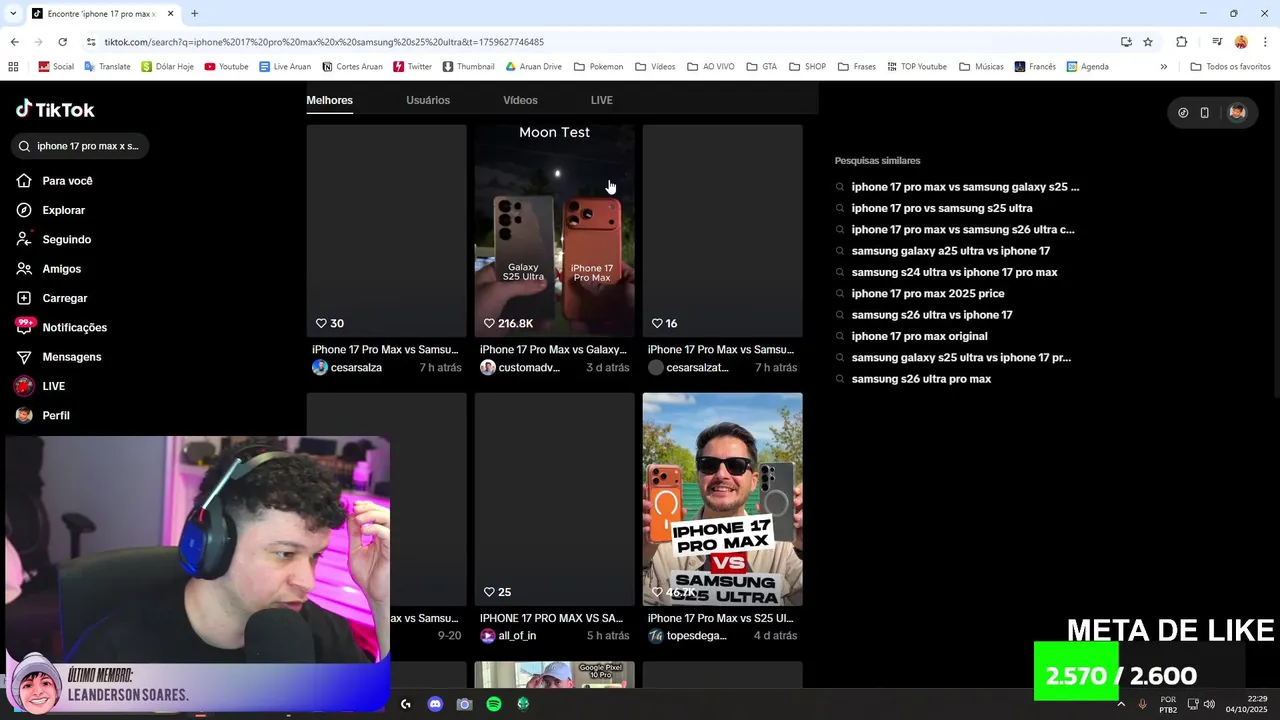Open the Amigos section

pyautogui.click(x=49, y=269)
